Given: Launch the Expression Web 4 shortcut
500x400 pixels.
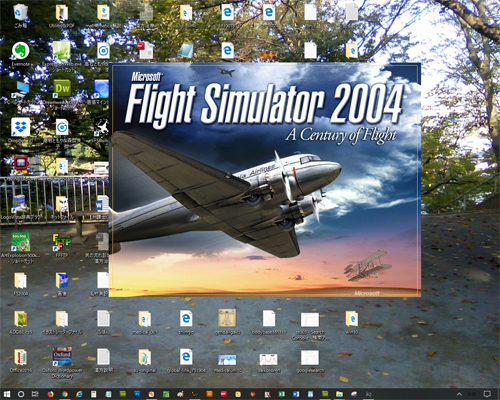Looking at the screenshot, I should point(62,50).
